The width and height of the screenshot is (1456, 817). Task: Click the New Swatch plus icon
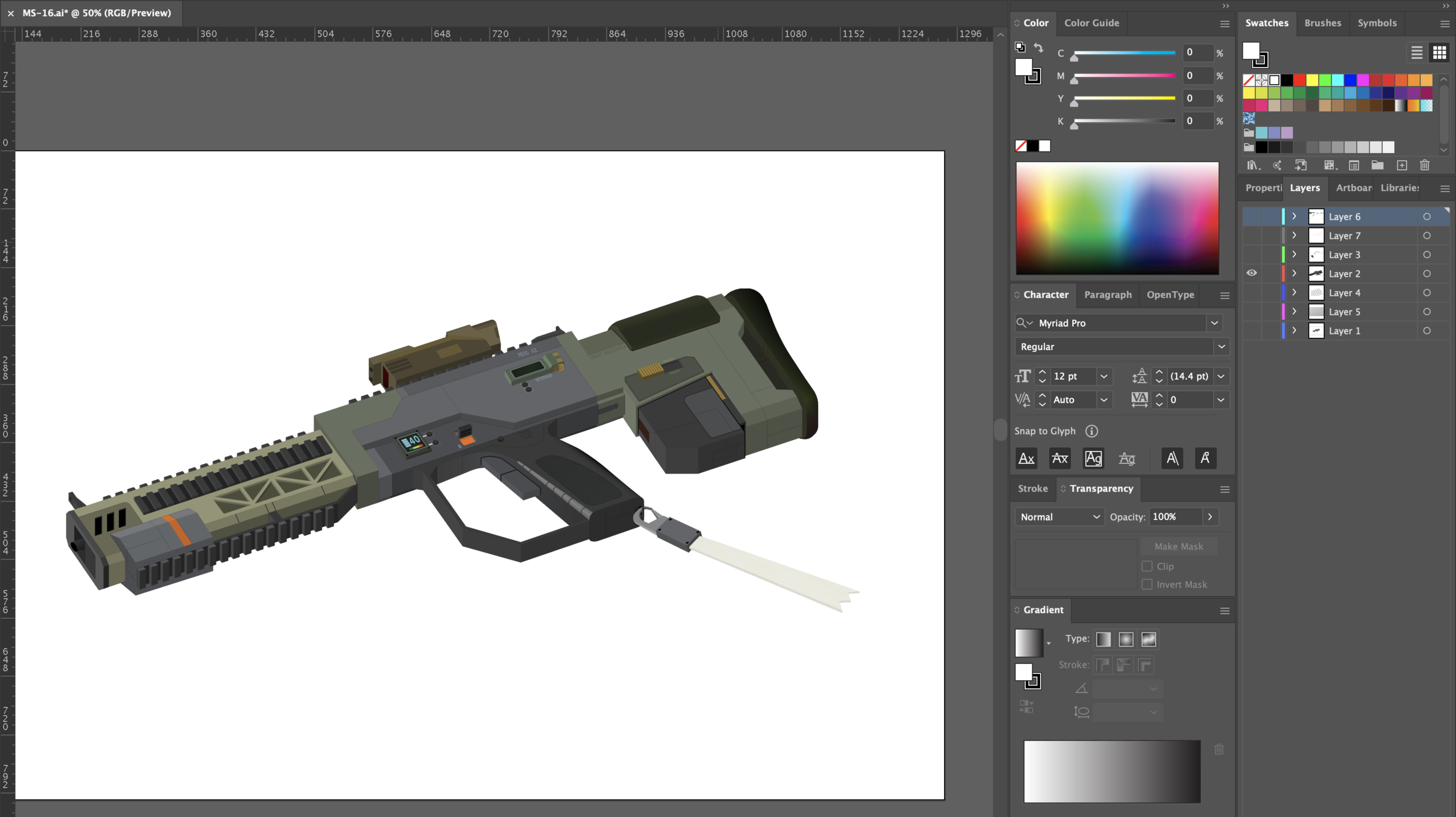coord(1402,165)
